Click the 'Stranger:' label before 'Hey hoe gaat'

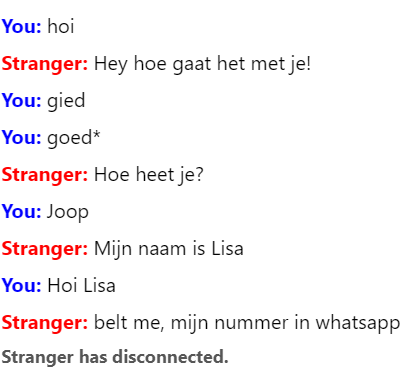[x=45, y=64]
